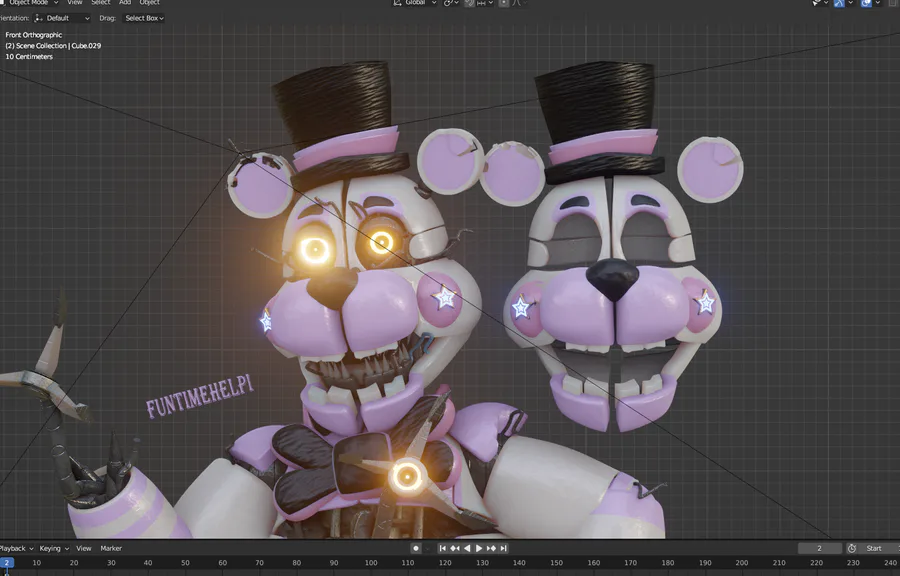The image size is (900, 576).
Task: Click the Start frame field
Action: [879, 548]
